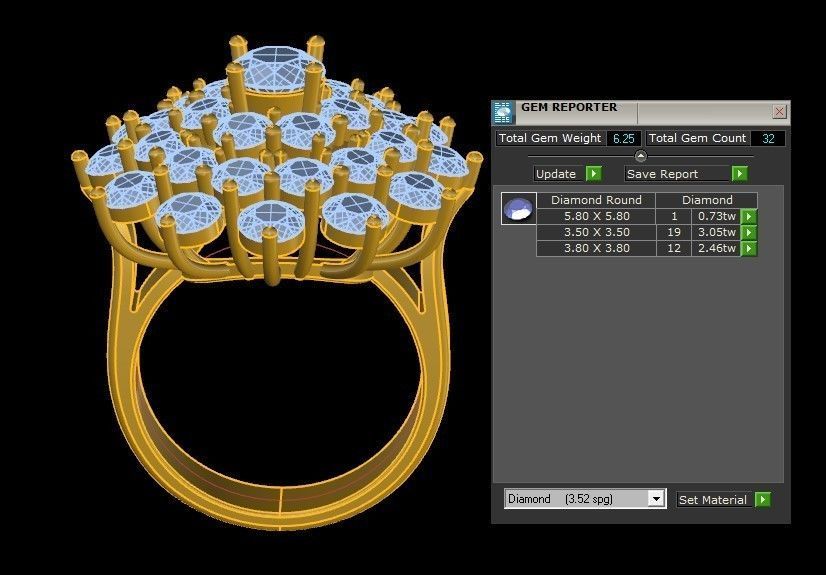
Task: Click the Diamond material column header
Action: point(707,200)
